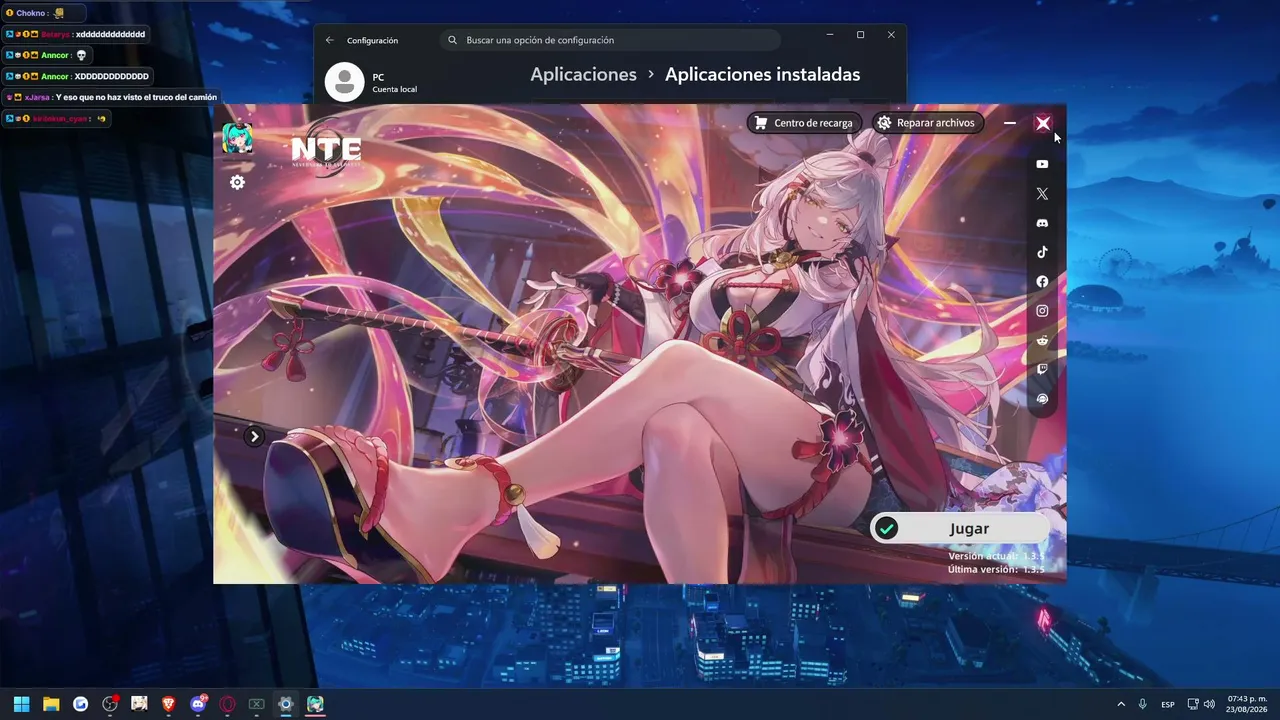This screenshot has height=720, width=1280.
Task: Click the NTE logo in the launcher
Action: [x=326, y=149]
